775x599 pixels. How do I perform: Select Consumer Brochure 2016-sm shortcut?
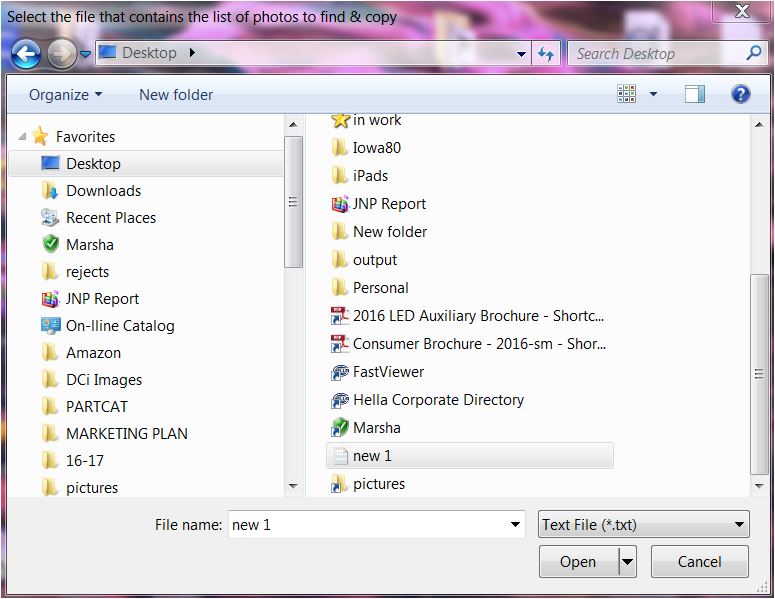469,344
